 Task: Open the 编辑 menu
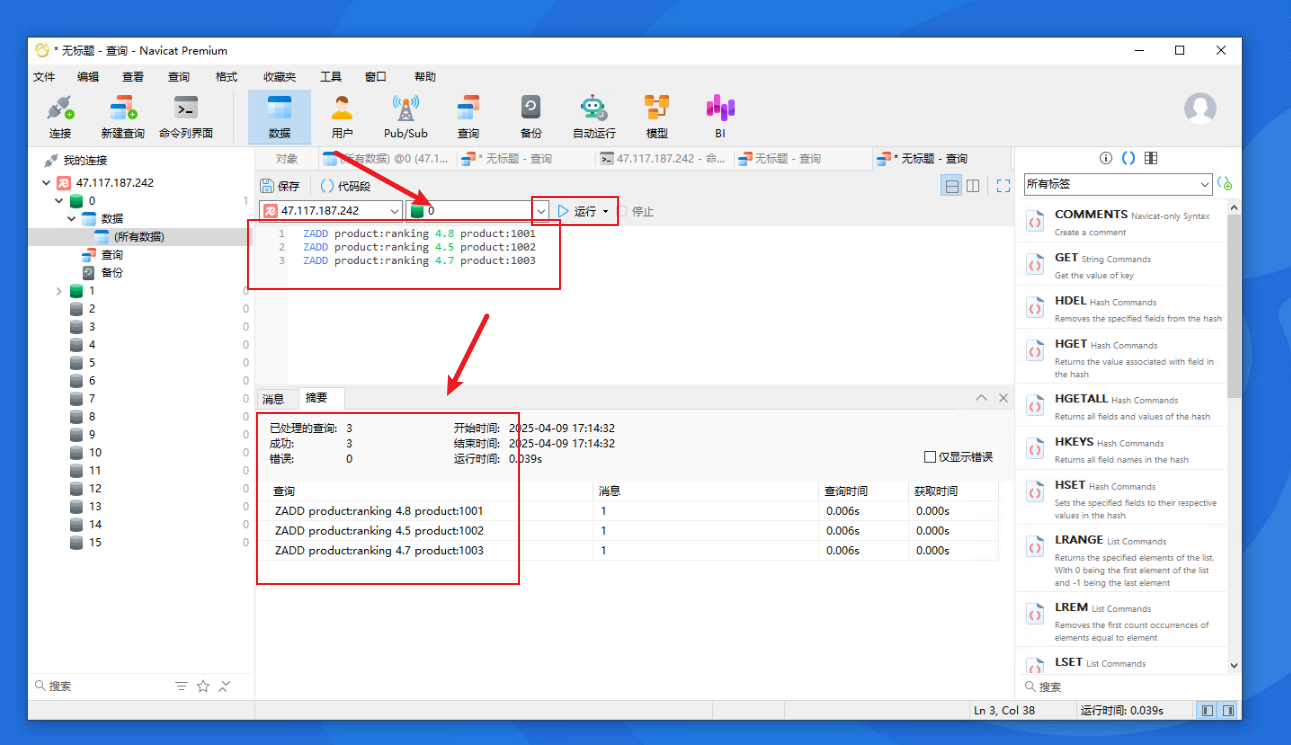pyautogui.click(x=88, y=77)
